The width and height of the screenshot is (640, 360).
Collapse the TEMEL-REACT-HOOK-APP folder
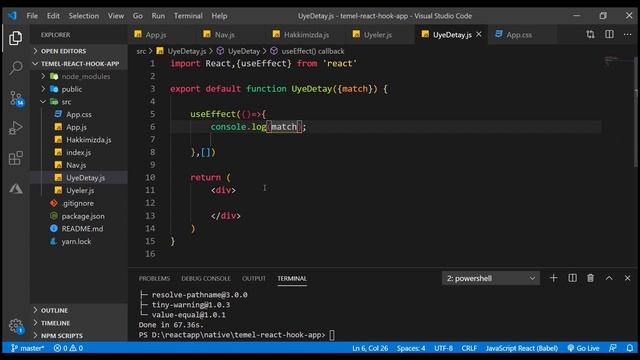(x=79, y=63)
